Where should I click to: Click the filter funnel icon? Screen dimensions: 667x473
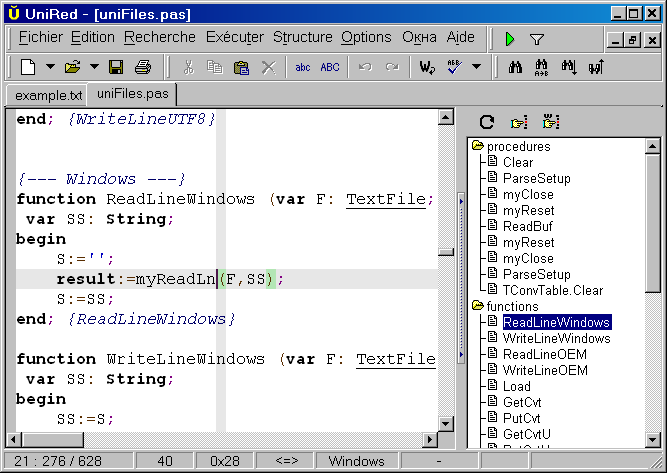537,39
